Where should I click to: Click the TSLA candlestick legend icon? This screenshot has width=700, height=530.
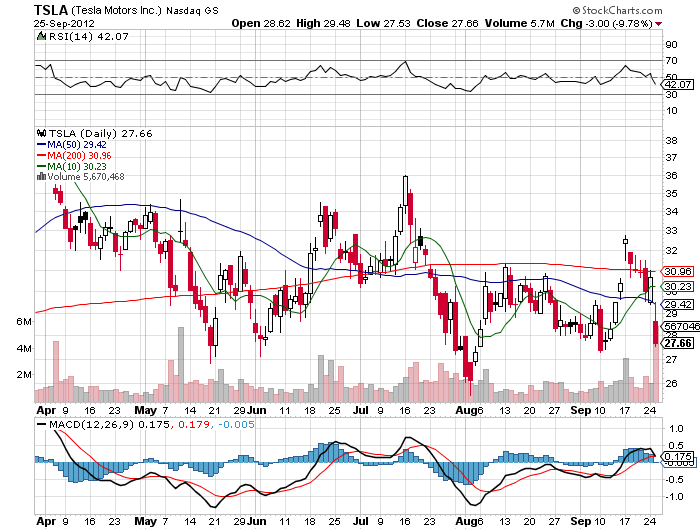(42, 133)
